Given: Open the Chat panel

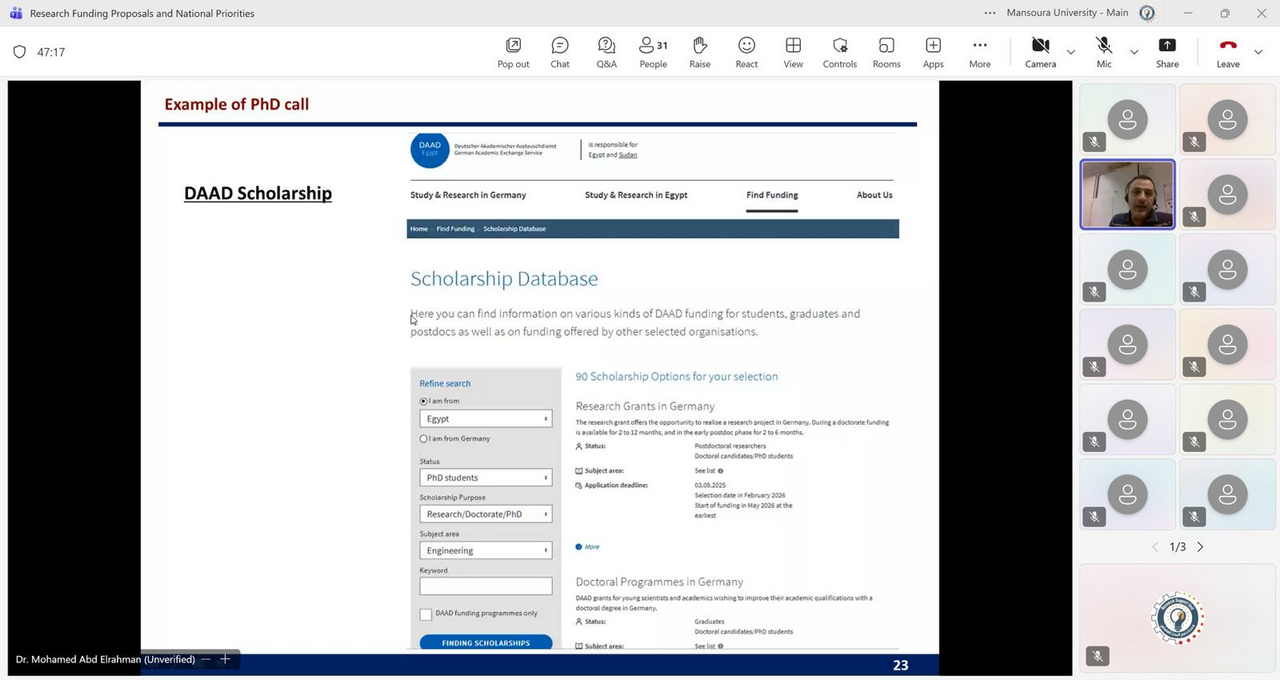Looking at the screenshot, I should 560,52.
